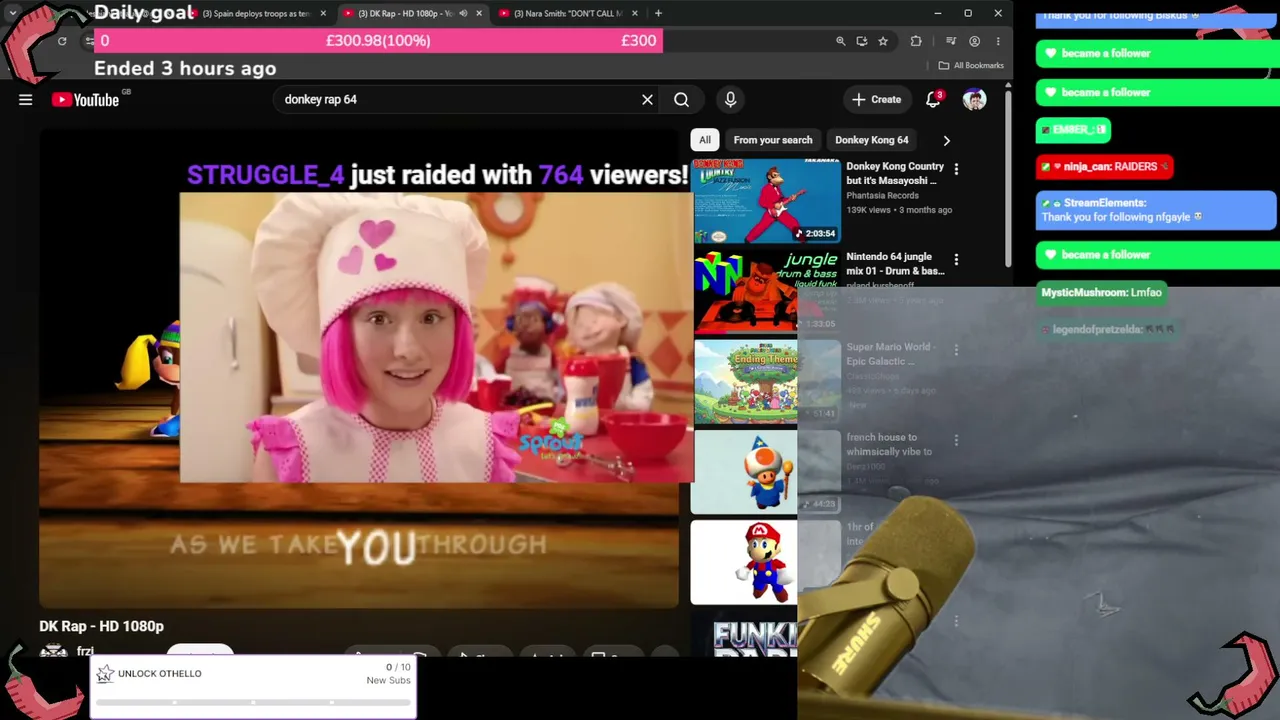Screen dimensions: 1280x720
Task: Click the YouTube search magnifier button
Action: pyautogui.click(x=681, y=99)
